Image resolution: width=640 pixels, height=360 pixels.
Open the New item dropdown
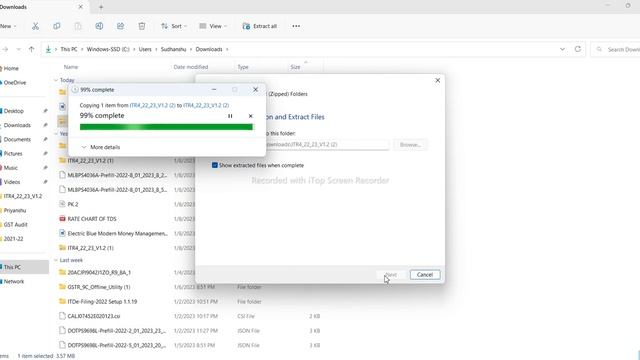[8, 26]
